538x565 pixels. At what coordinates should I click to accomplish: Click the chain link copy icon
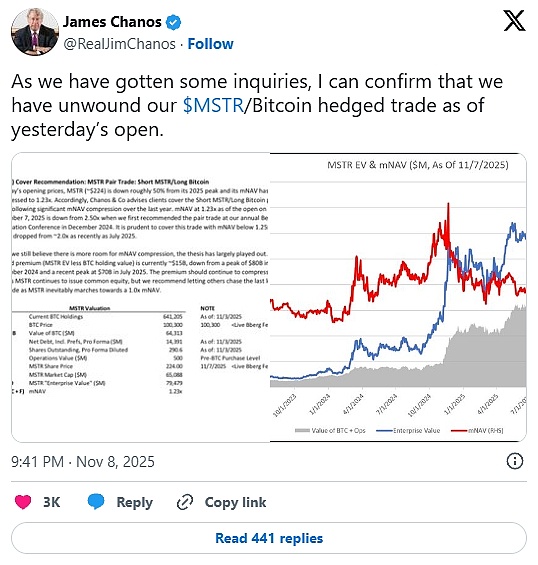[185, 502]
